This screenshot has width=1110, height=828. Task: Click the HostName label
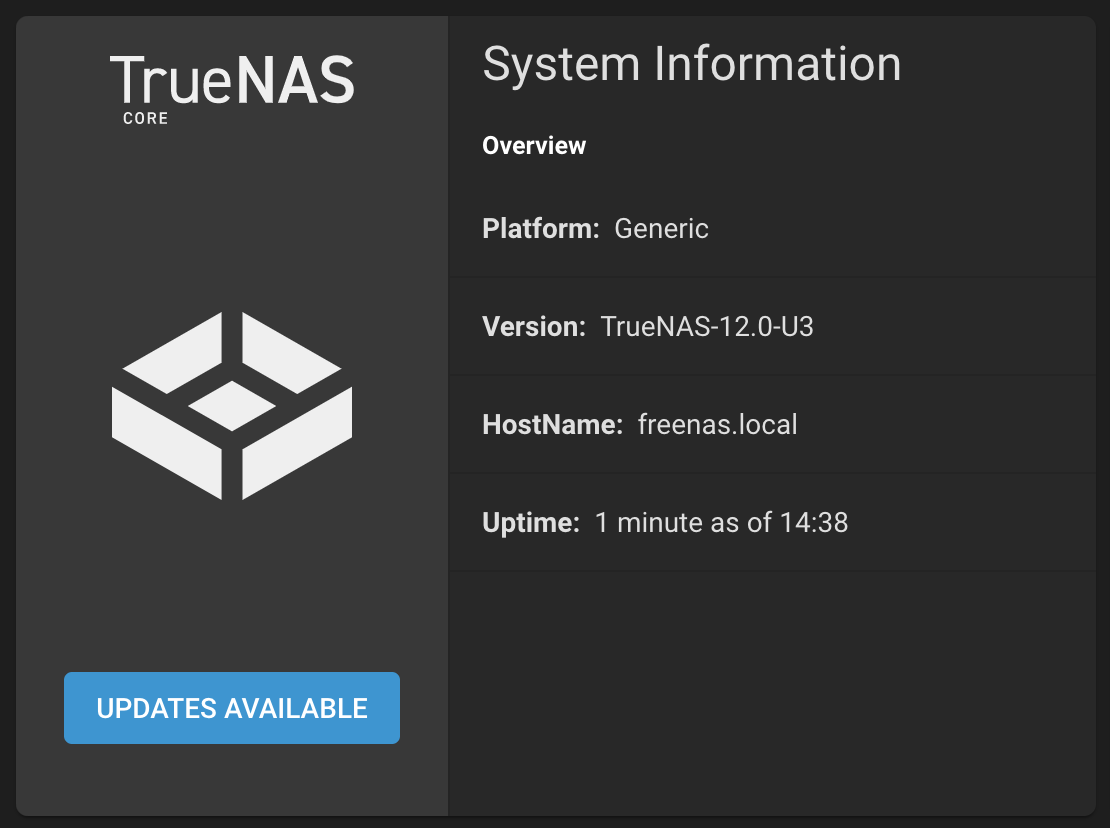point(552,425)
